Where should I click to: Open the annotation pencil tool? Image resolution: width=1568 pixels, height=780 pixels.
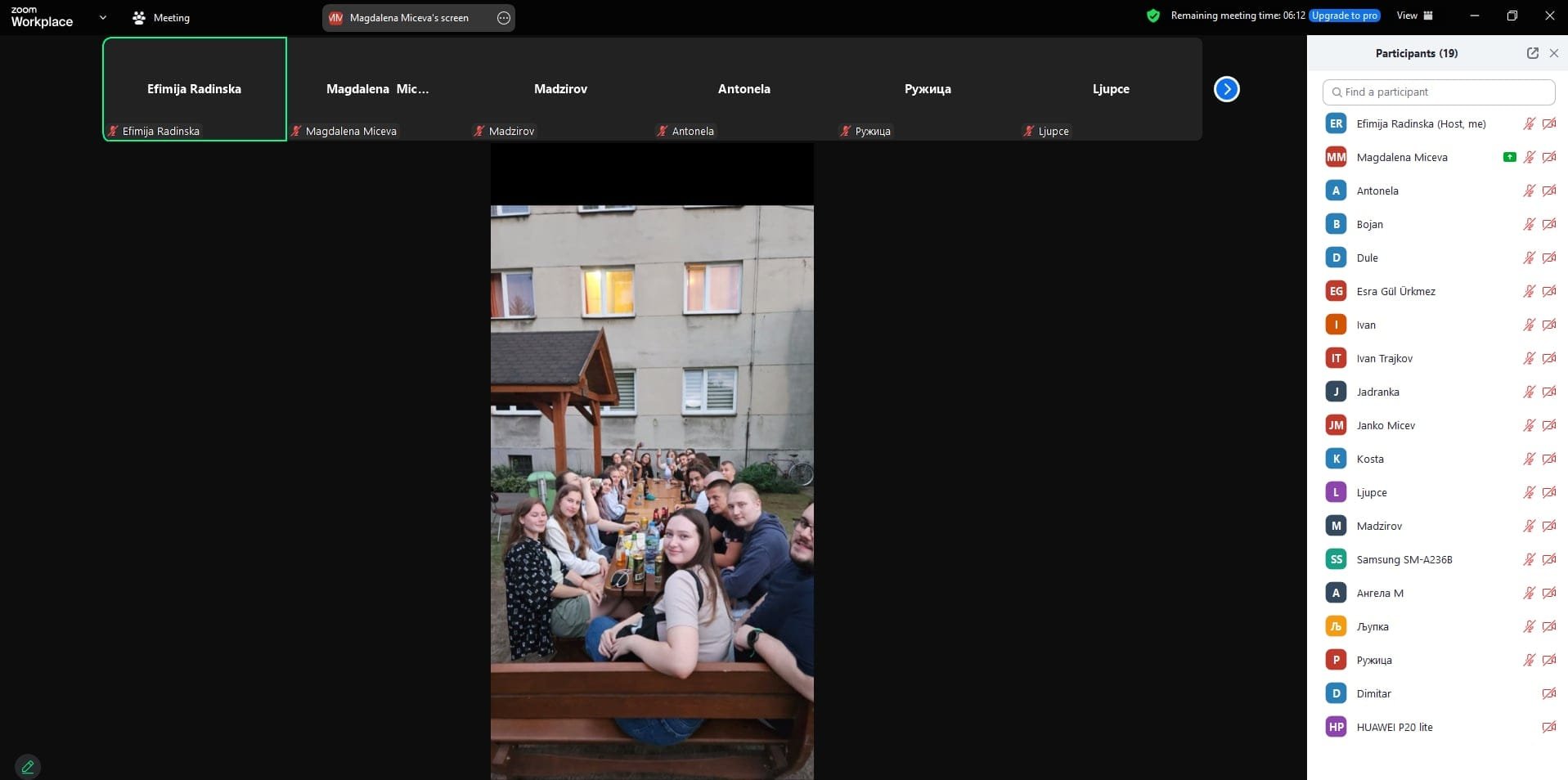tap(28, 767)
